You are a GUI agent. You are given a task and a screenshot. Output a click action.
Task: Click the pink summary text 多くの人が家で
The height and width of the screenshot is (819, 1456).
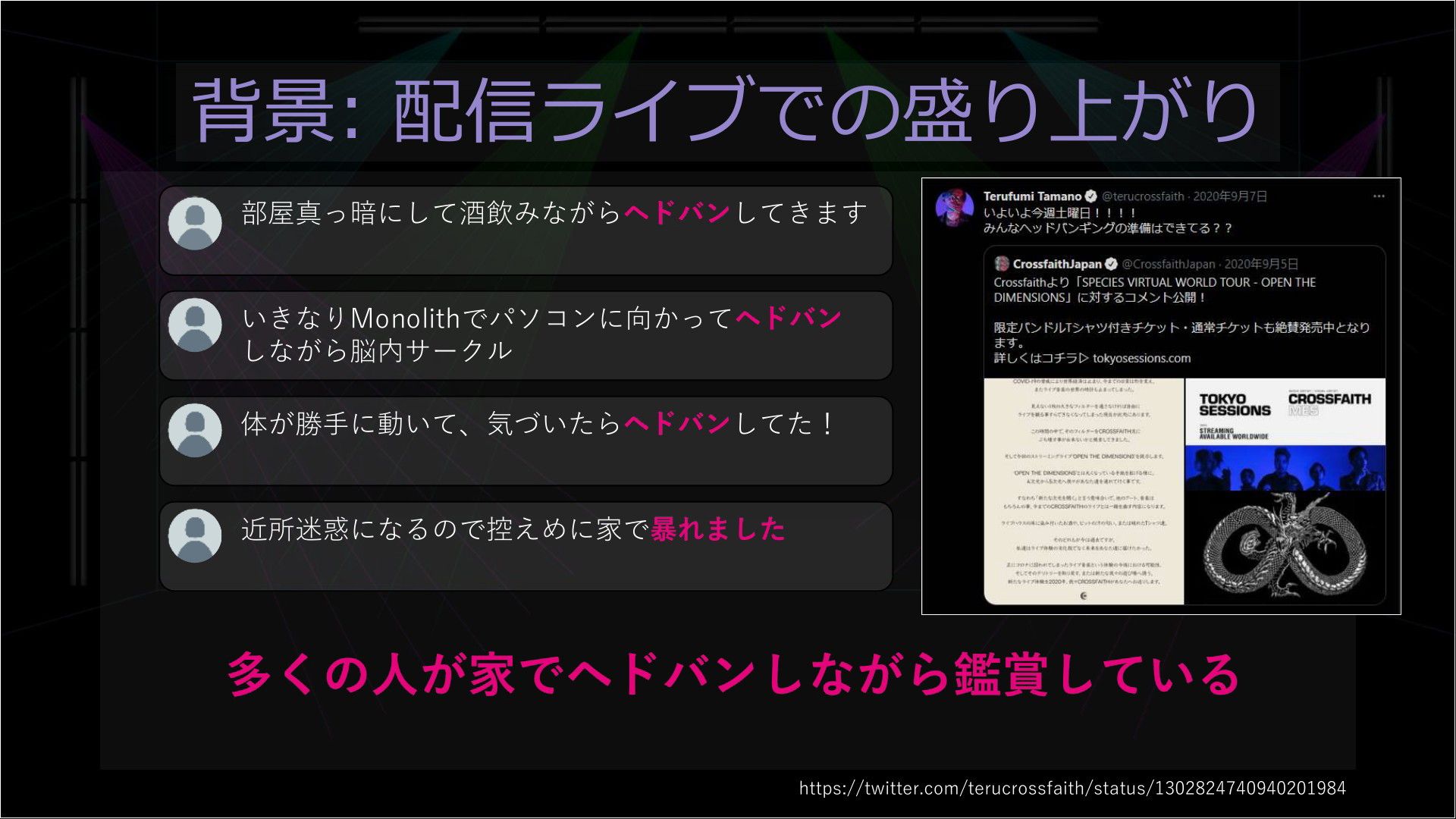pyautogui.click(x=733, y=674)
